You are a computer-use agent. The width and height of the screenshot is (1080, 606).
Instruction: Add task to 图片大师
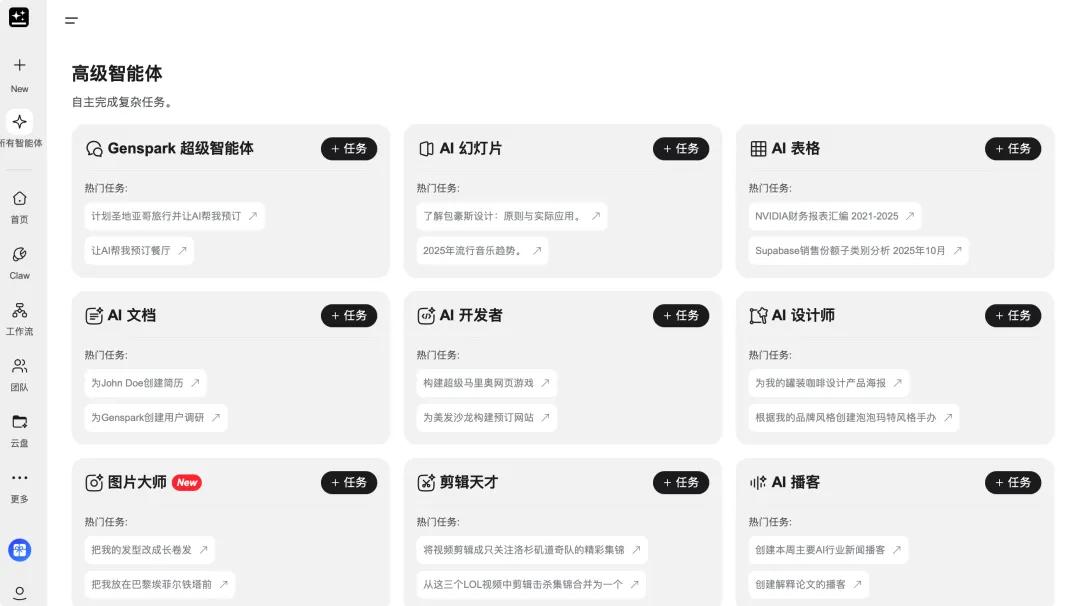(x=349, y=482)
